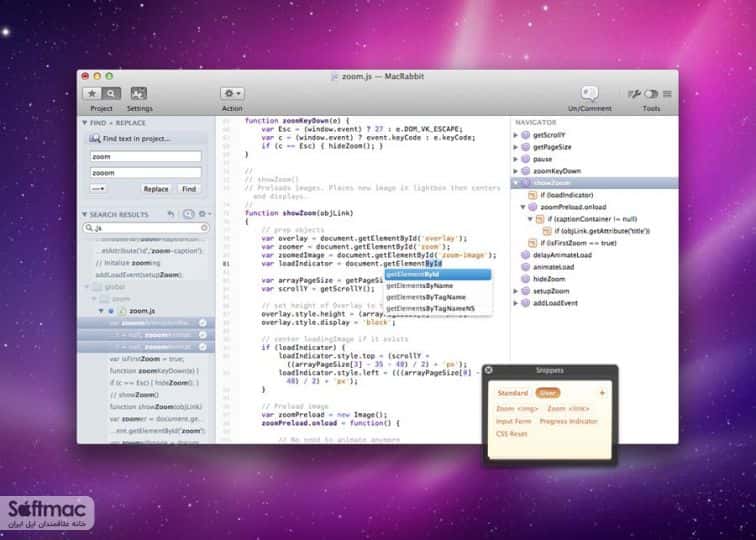This screenshot has height=540, width=756.
Task: Click the '.js' search filter field
Action: click(x=146, y=228)
